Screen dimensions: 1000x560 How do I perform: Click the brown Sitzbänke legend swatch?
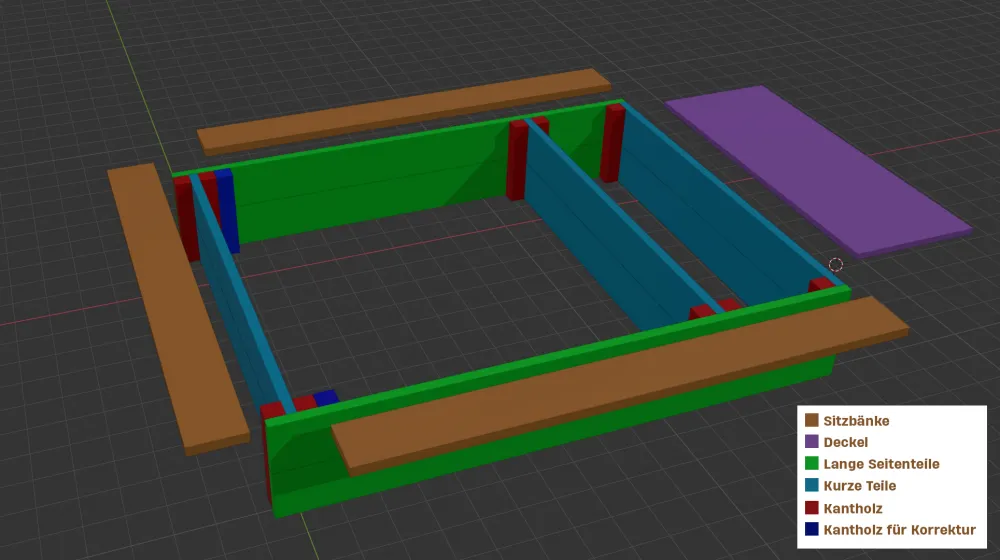pyautogui.click(x=811, y=420)
